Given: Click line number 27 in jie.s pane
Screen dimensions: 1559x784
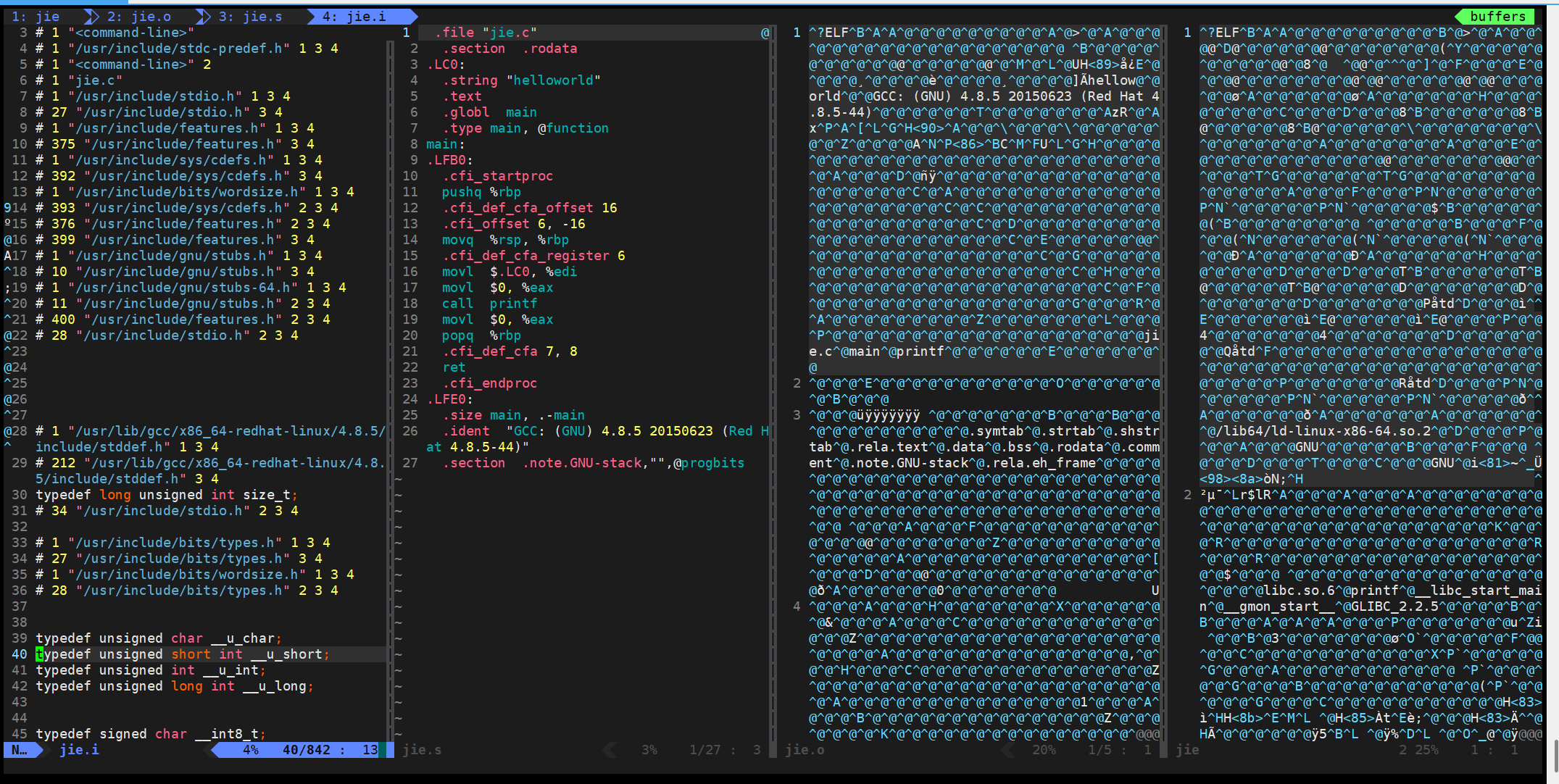Looking at the screenshot, I should (410, 463).
